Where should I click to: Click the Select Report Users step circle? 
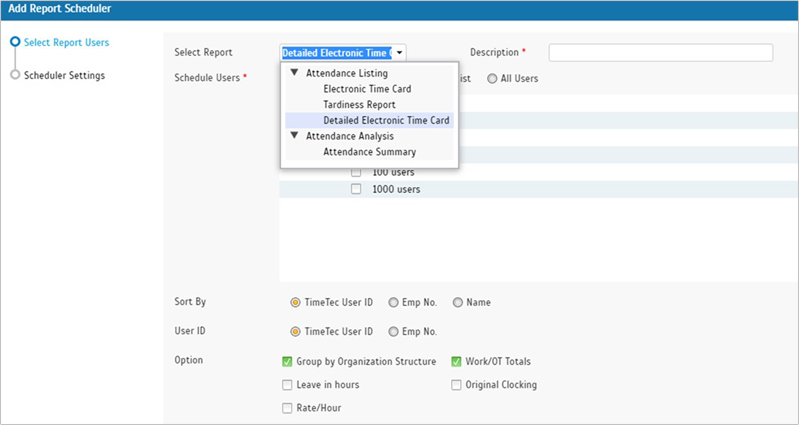click(15, 42)
